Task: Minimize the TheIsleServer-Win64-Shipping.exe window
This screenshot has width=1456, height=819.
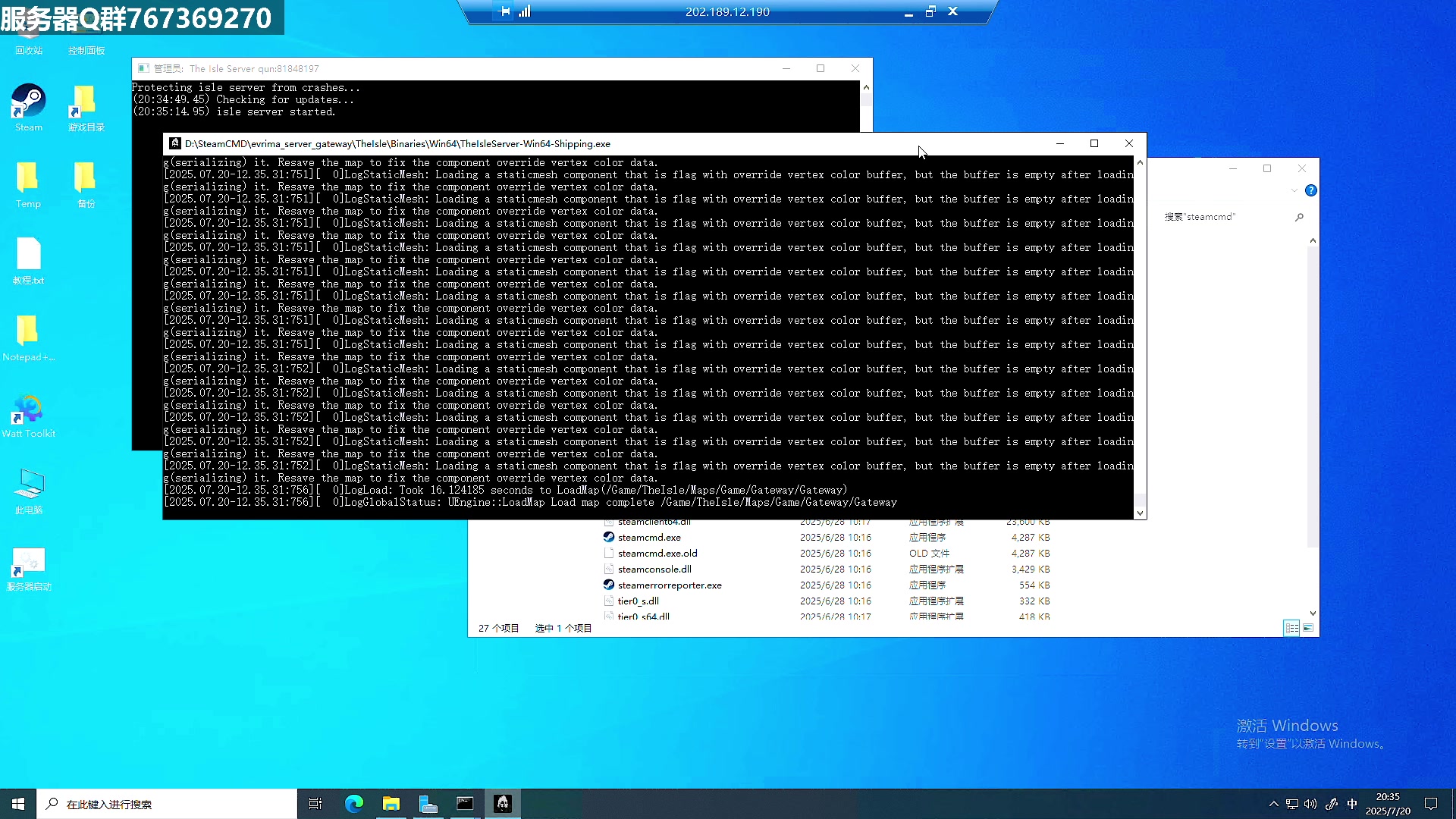Action: click(x=1060, y=143)
